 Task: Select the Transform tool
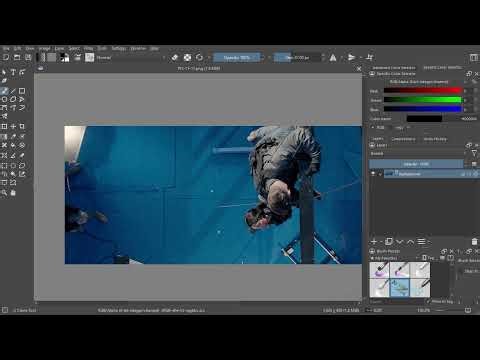[4, 126]
